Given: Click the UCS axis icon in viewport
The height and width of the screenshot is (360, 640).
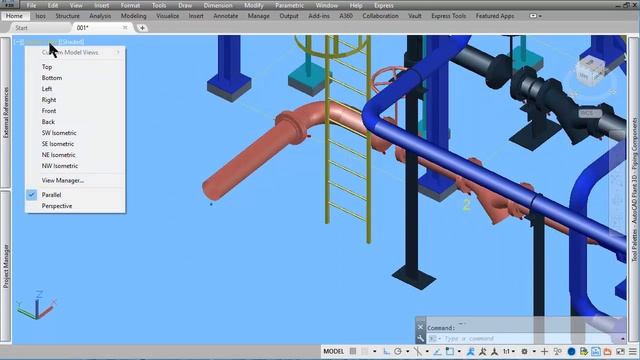Looking at the screenshot, I should point(37,306).
